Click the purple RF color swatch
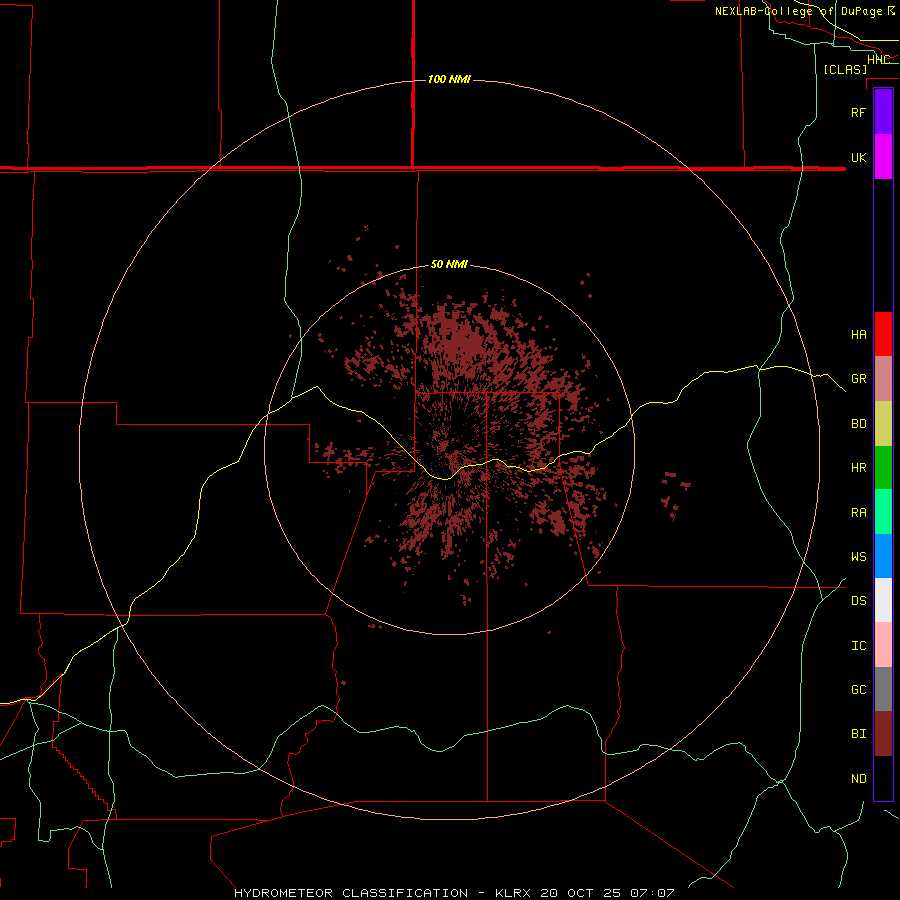Viewport: 900px width, 900px height. [x=883, y=111]
